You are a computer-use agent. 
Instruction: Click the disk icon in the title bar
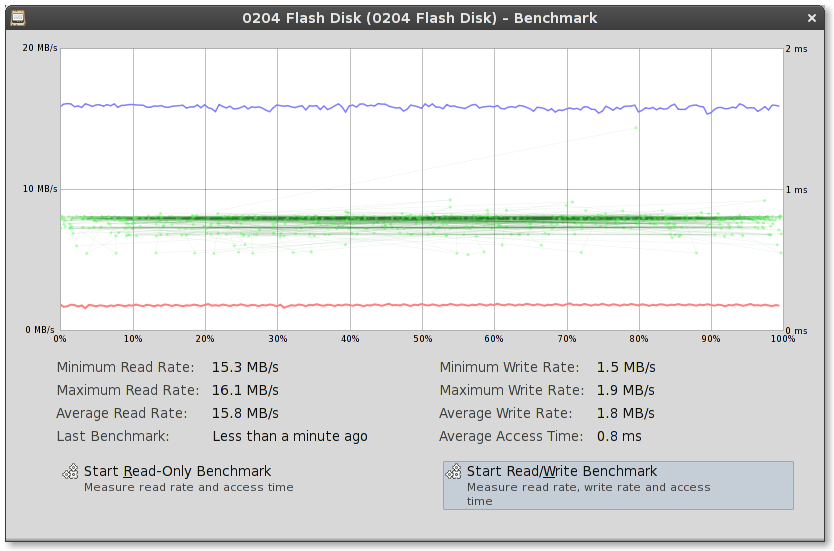(x=18, y=18)
